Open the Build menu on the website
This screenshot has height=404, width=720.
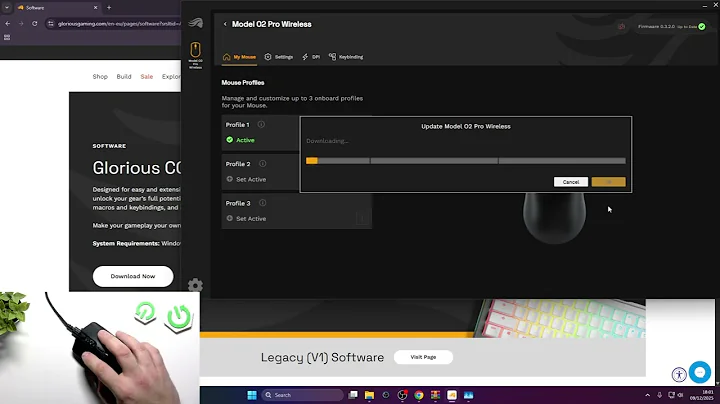click(x=124, y=77)
